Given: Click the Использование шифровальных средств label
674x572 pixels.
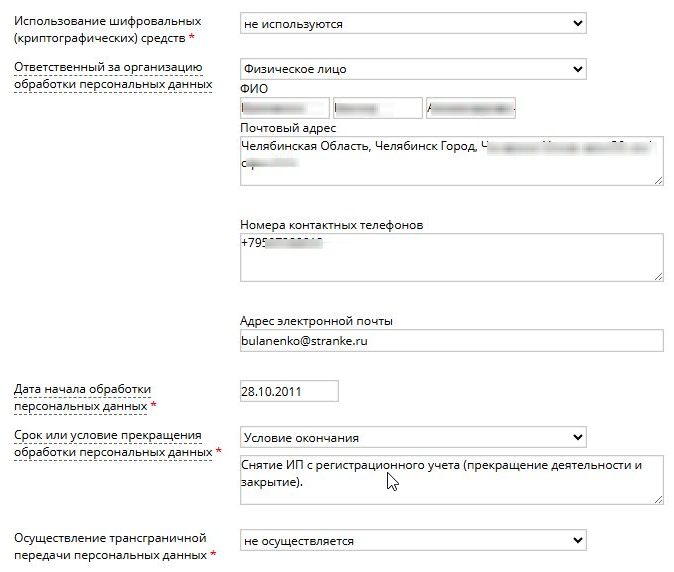Looking at the screenshot, I should (x=107, y=30).
